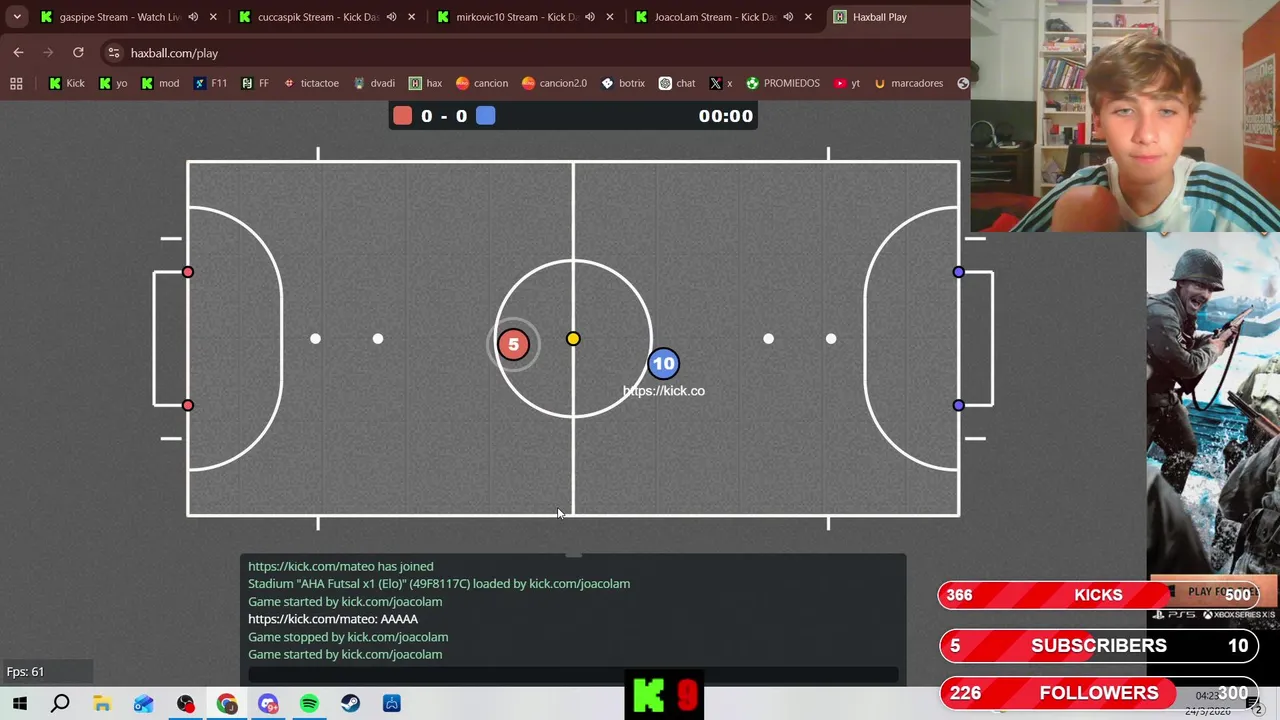
Task: Click the blue player disc number 10
Action: (663, 364)
